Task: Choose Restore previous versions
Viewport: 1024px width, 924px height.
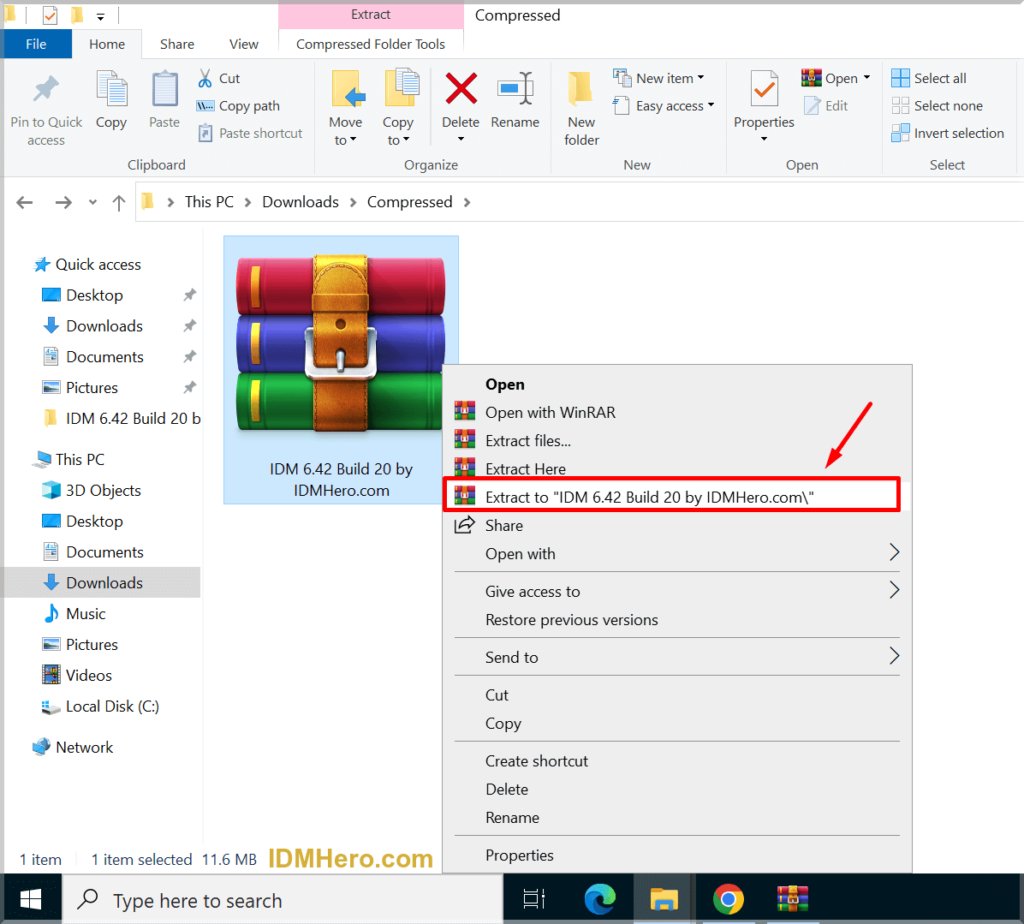Action: pos(677,620)
